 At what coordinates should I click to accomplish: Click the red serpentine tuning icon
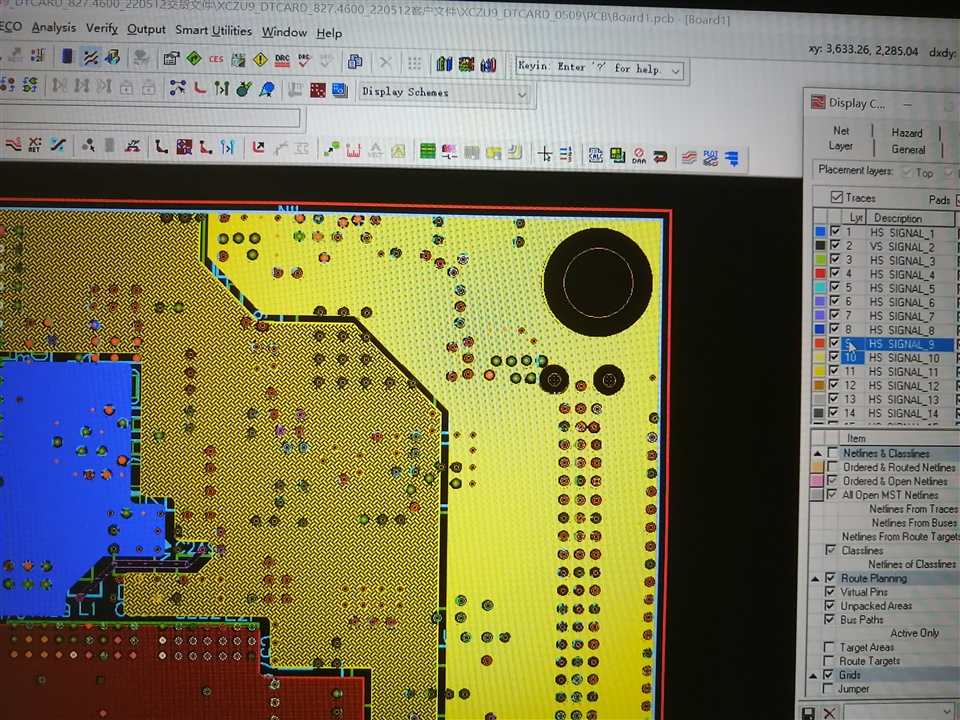coord(12,144)
